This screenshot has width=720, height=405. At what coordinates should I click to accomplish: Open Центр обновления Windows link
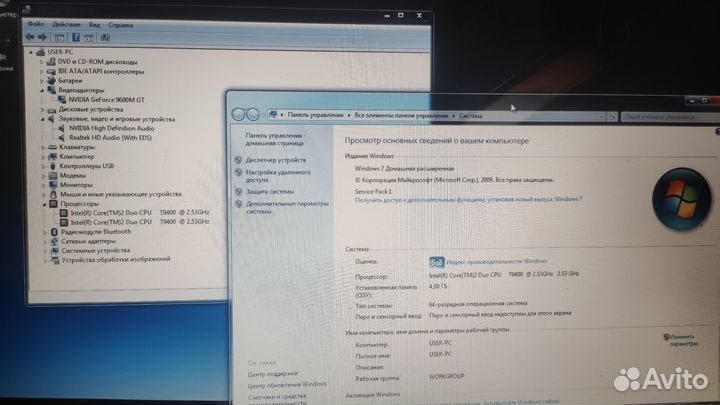287,385
